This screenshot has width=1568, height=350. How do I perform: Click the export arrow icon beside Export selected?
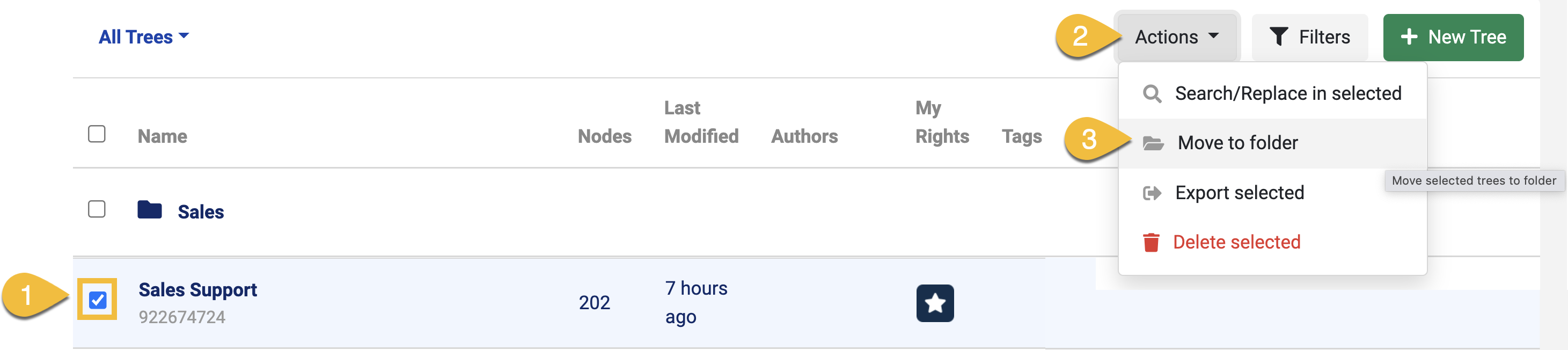[1152, 193]
